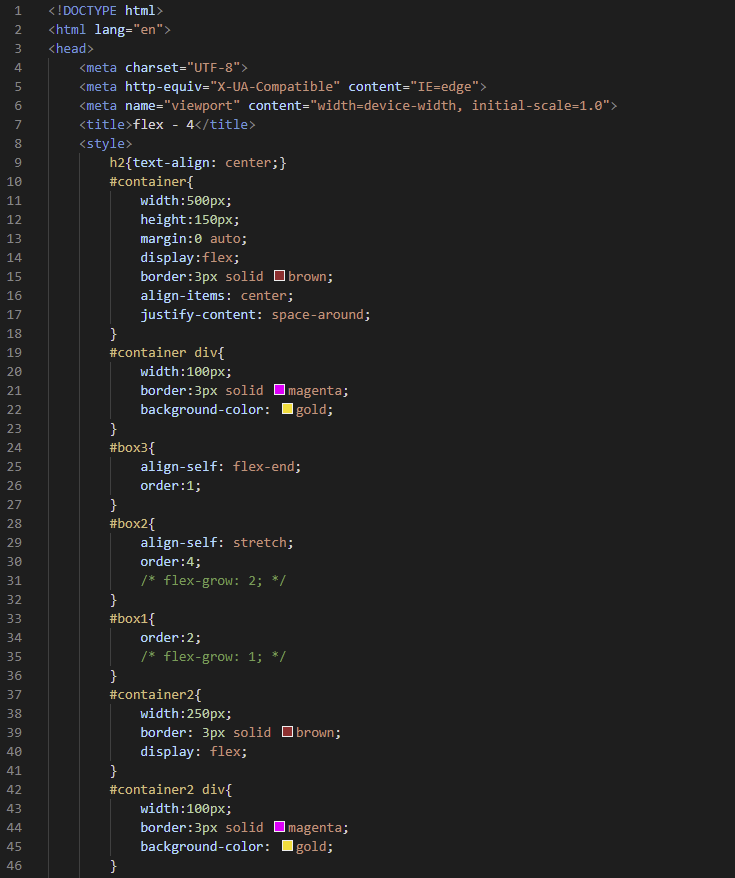This screenshot has height=878, width=735.
Task: Click the '#container2{' selector on line 37
Action: [155, 695]
